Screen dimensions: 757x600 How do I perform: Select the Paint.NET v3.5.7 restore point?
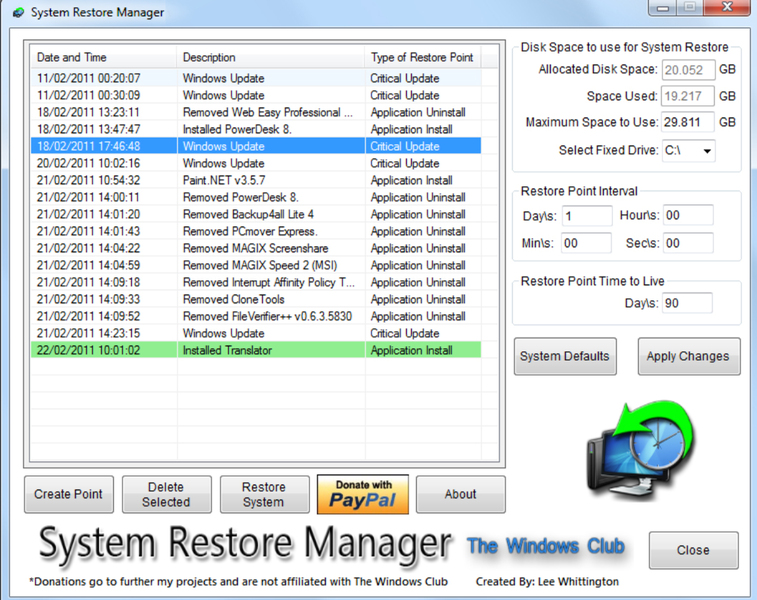(x=256, y=180)
